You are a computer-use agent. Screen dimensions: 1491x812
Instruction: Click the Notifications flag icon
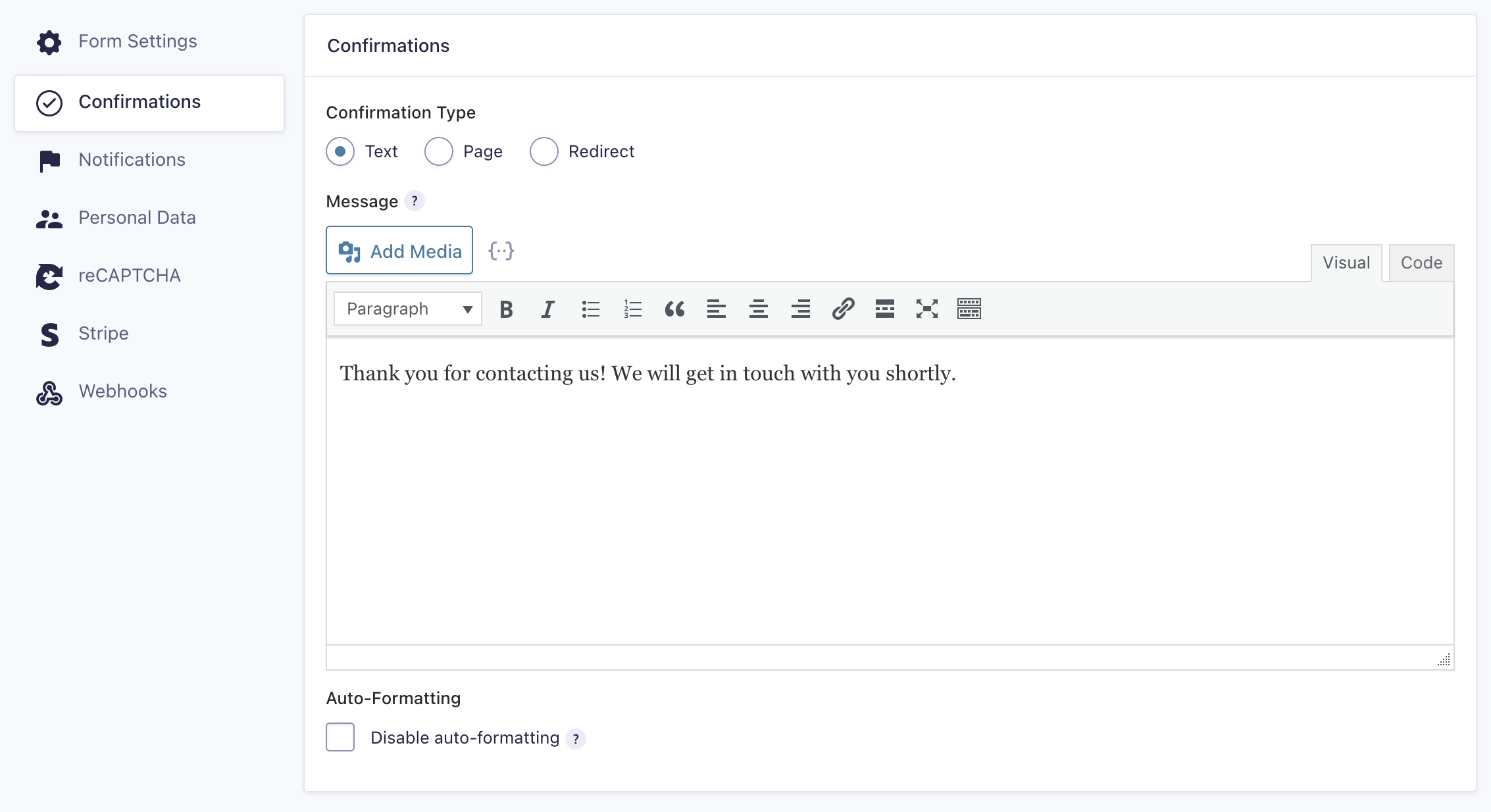49,161
